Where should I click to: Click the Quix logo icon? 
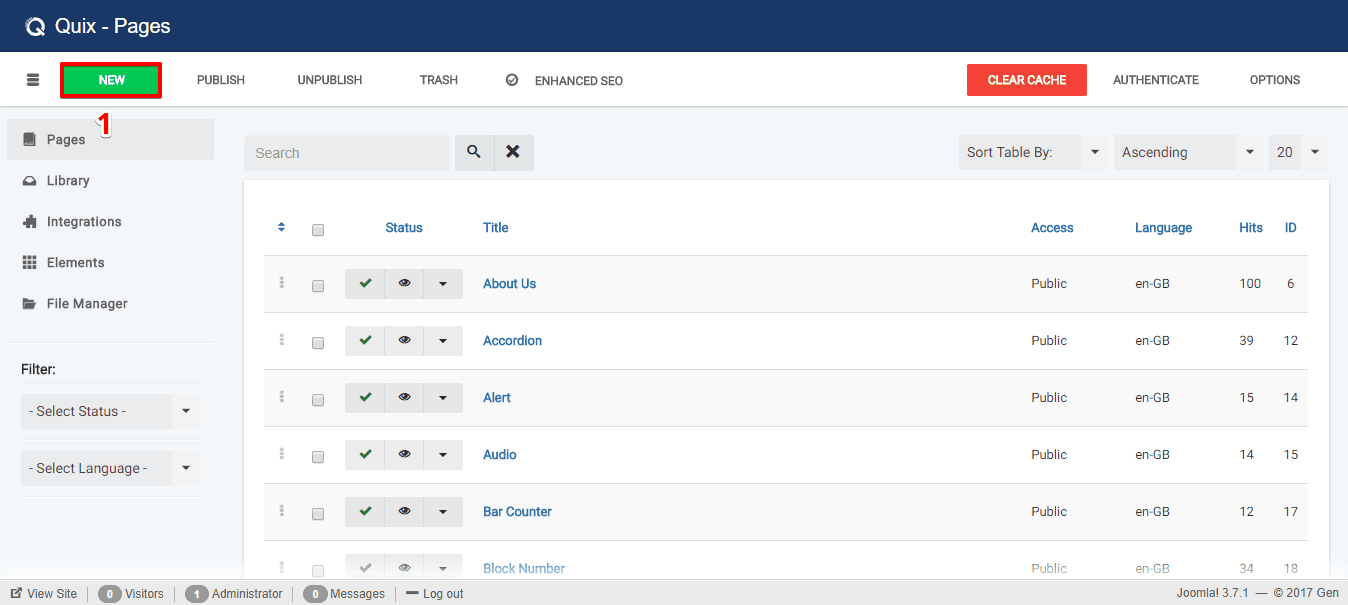tap(36, 27)
